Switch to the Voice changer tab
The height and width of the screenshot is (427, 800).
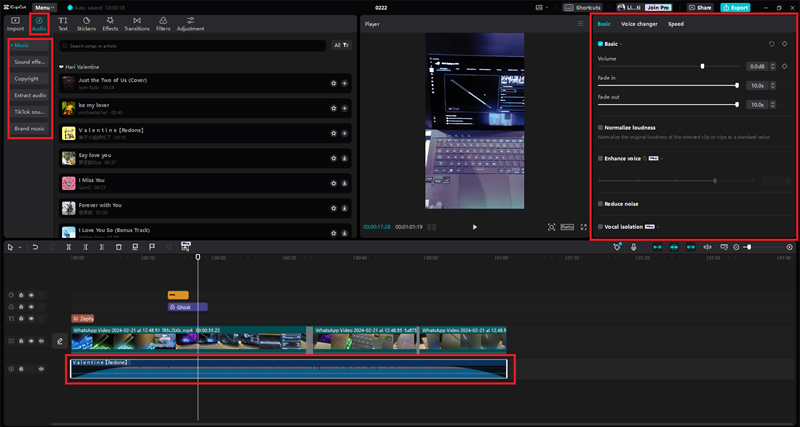click(639, 23)
